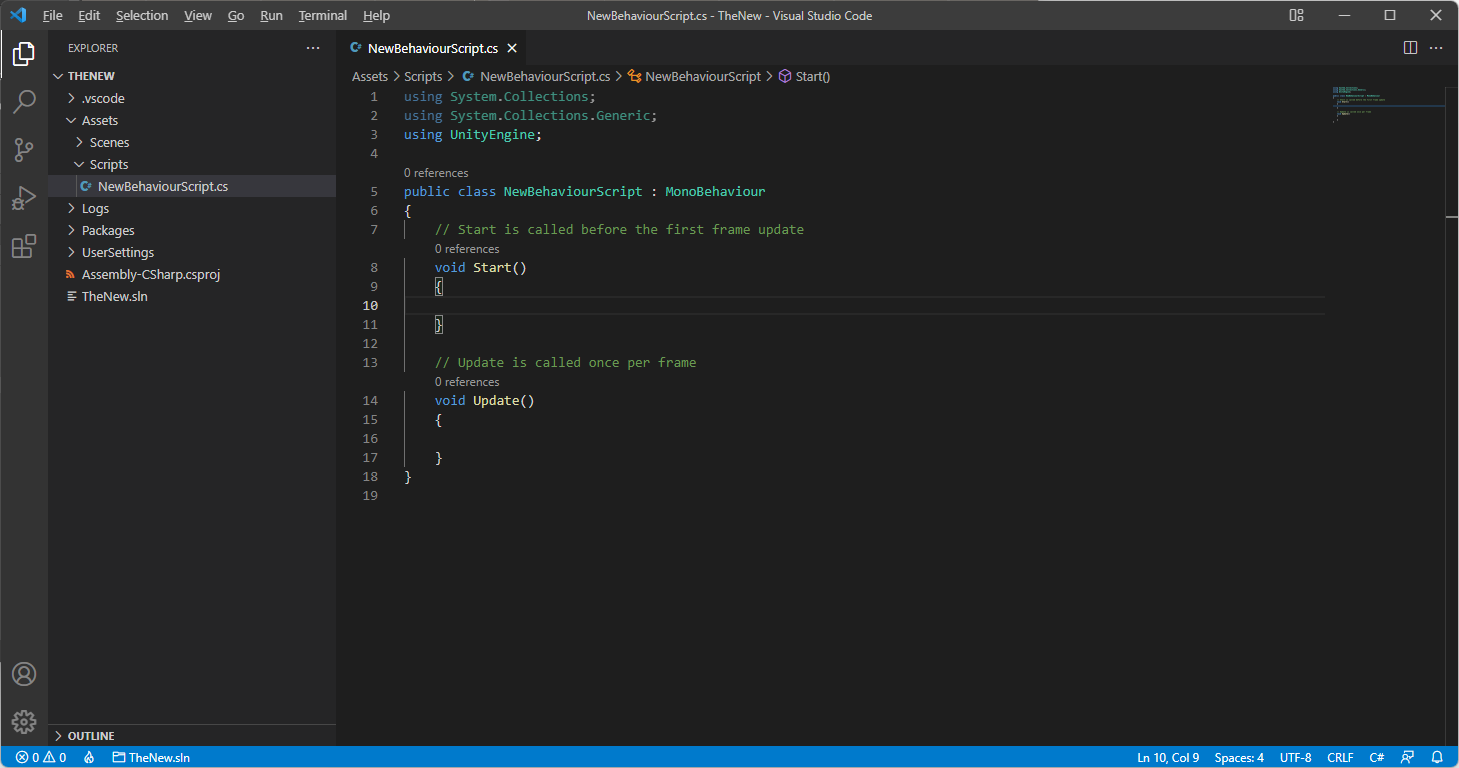The height and width of the screenshot is (768, 1459).
Task: Click the Visual Studio Code logo icon
Action: [x=18, y=15]
